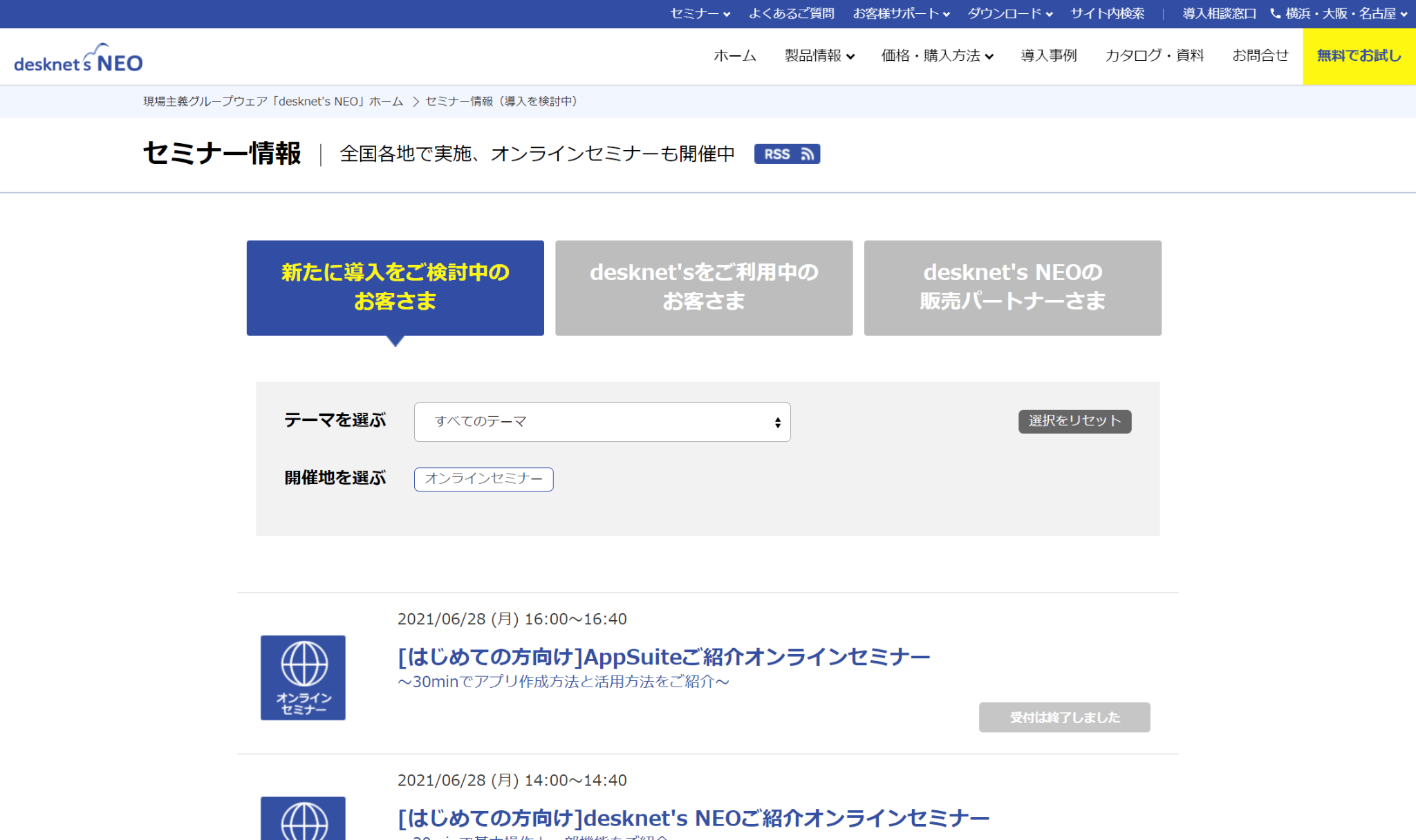Click the phone icon in top bar
Screen dimensions: 1416x840
(1275, 13)
